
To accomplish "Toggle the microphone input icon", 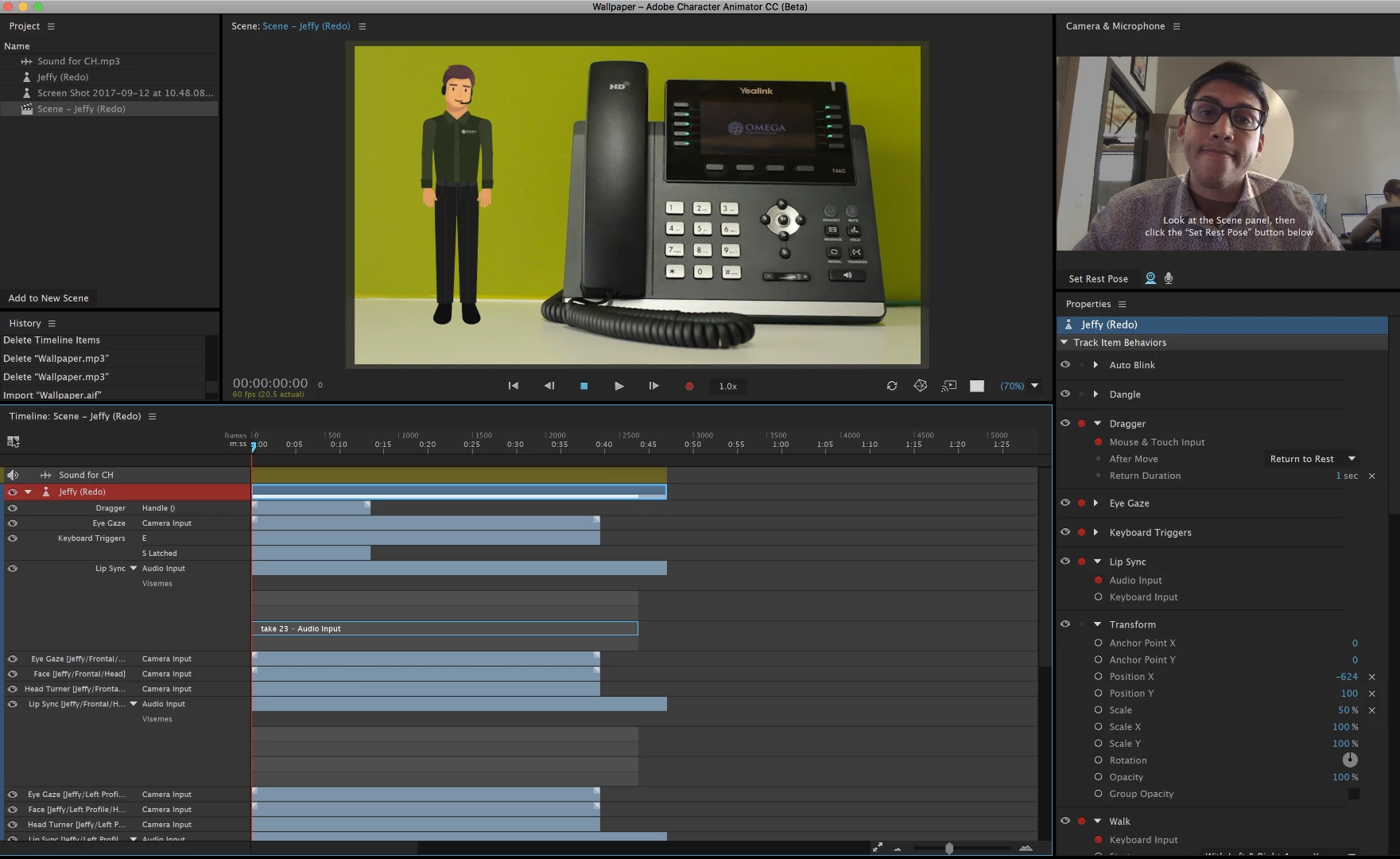I will tap(1169, 278).
